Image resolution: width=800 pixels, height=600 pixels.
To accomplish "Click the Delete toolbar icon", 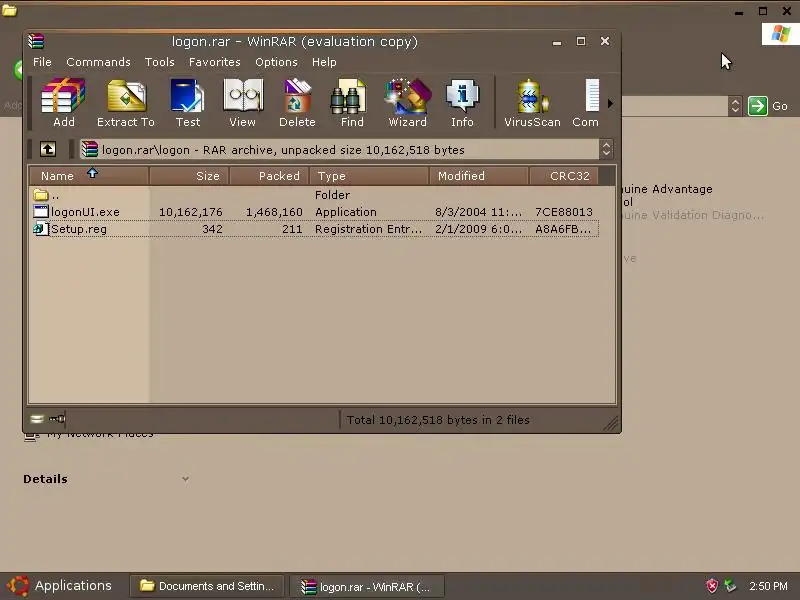I will coord(297,103).
